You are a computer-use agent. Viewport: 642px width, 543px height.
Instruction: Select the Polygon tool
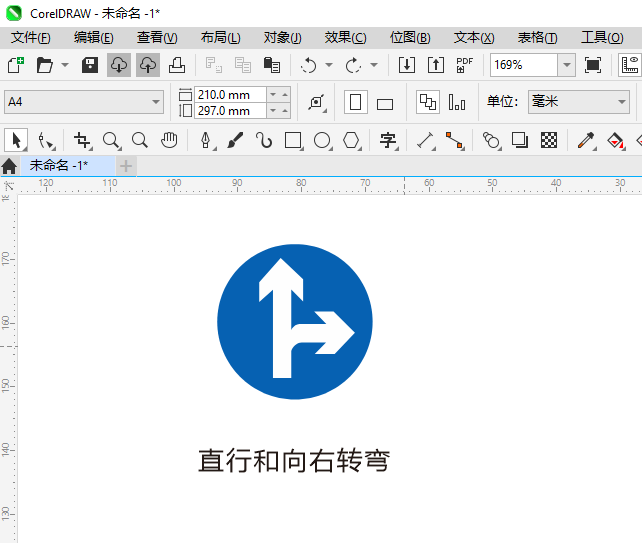[351, 140]
